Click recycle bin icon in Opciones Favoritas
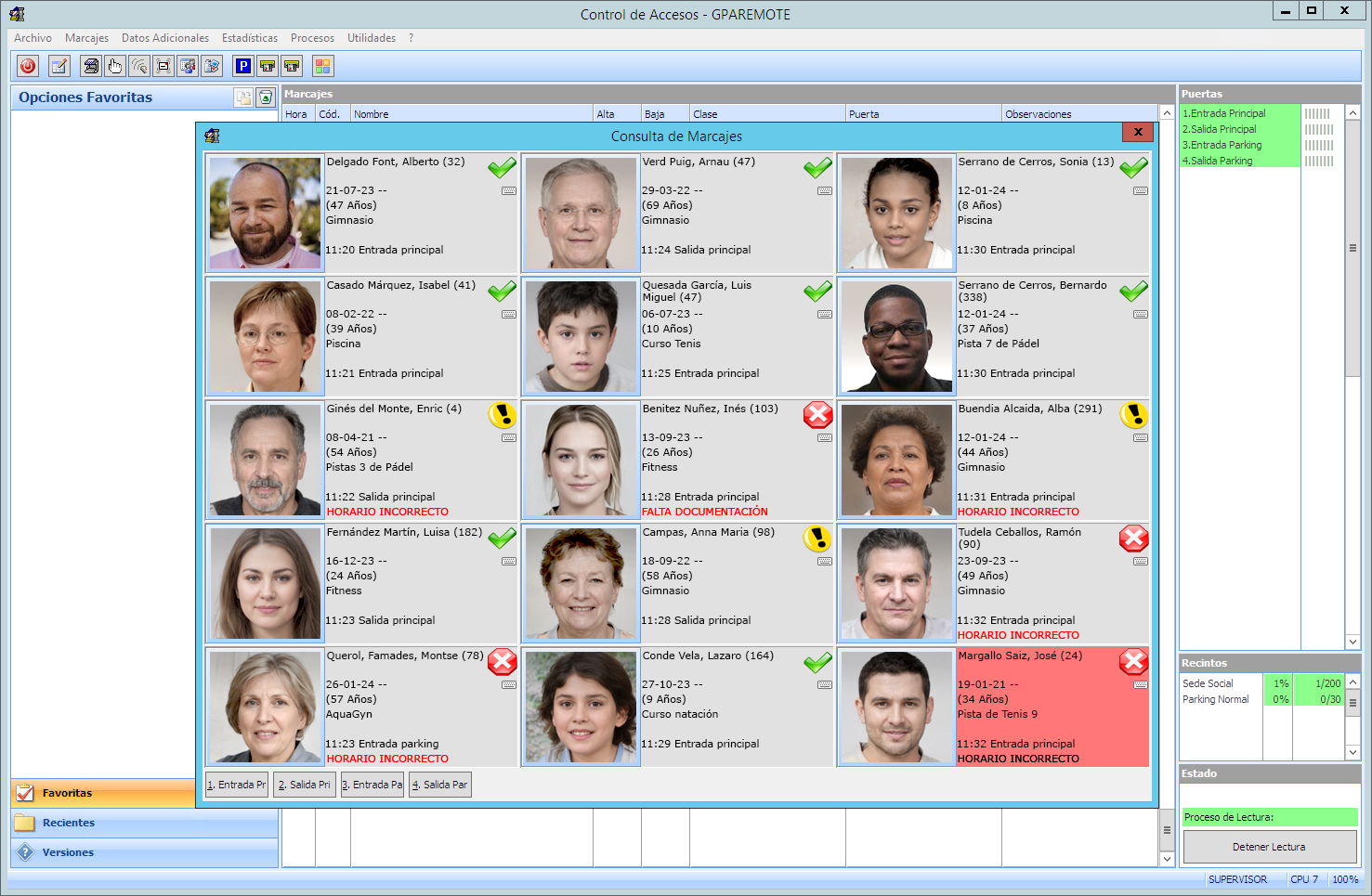 click(x=266, y=97)
